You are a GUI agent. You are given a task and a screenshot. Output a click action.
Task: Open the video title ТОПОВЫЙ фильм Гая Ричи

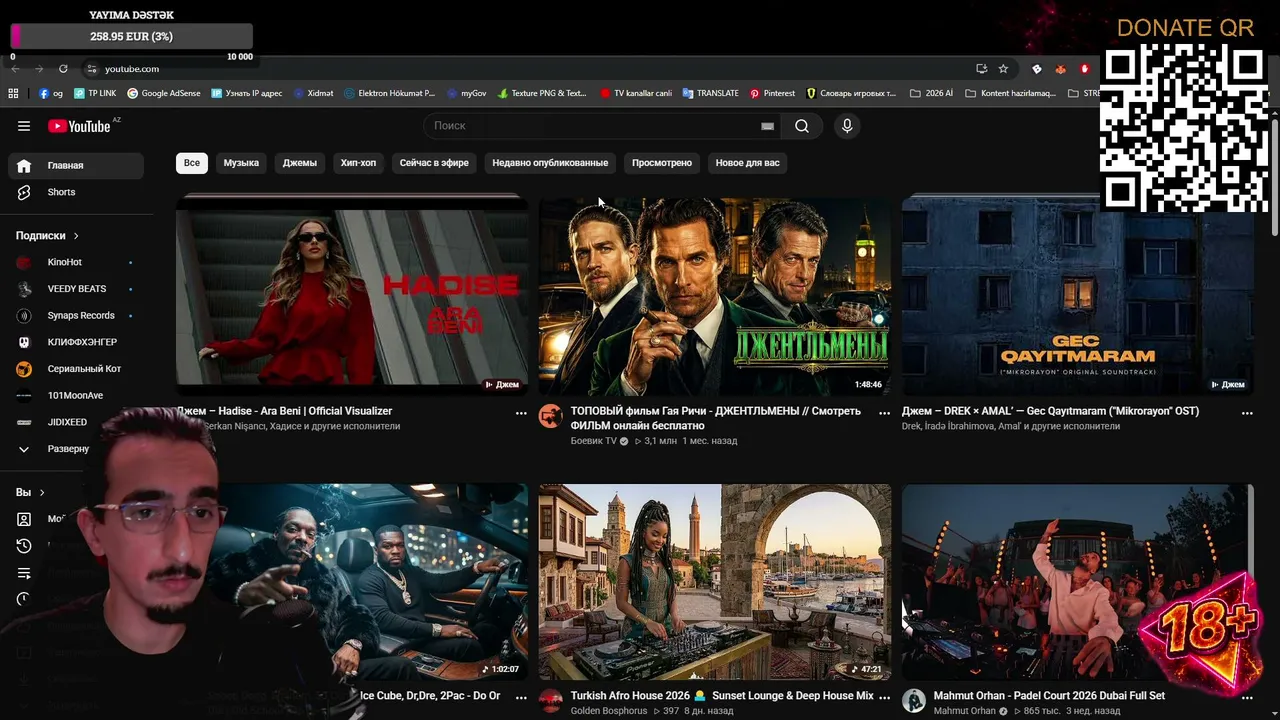click(716, 418)
